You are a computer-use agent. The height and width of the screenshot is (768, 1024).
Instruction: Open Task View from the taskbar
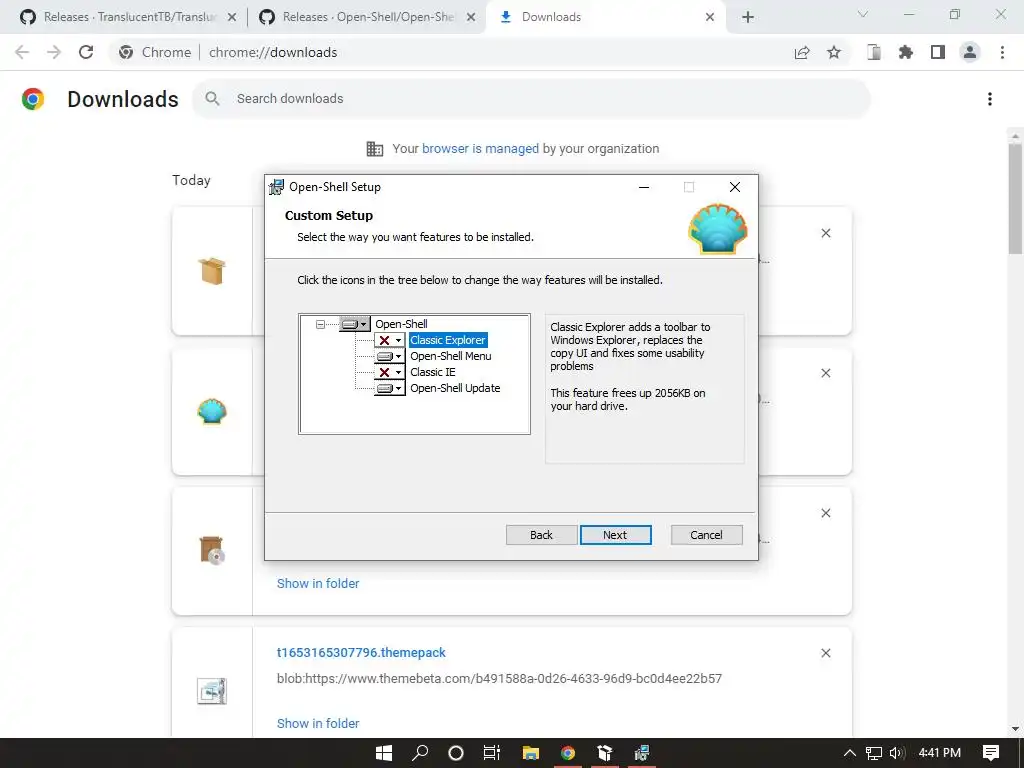click(492, 753)
